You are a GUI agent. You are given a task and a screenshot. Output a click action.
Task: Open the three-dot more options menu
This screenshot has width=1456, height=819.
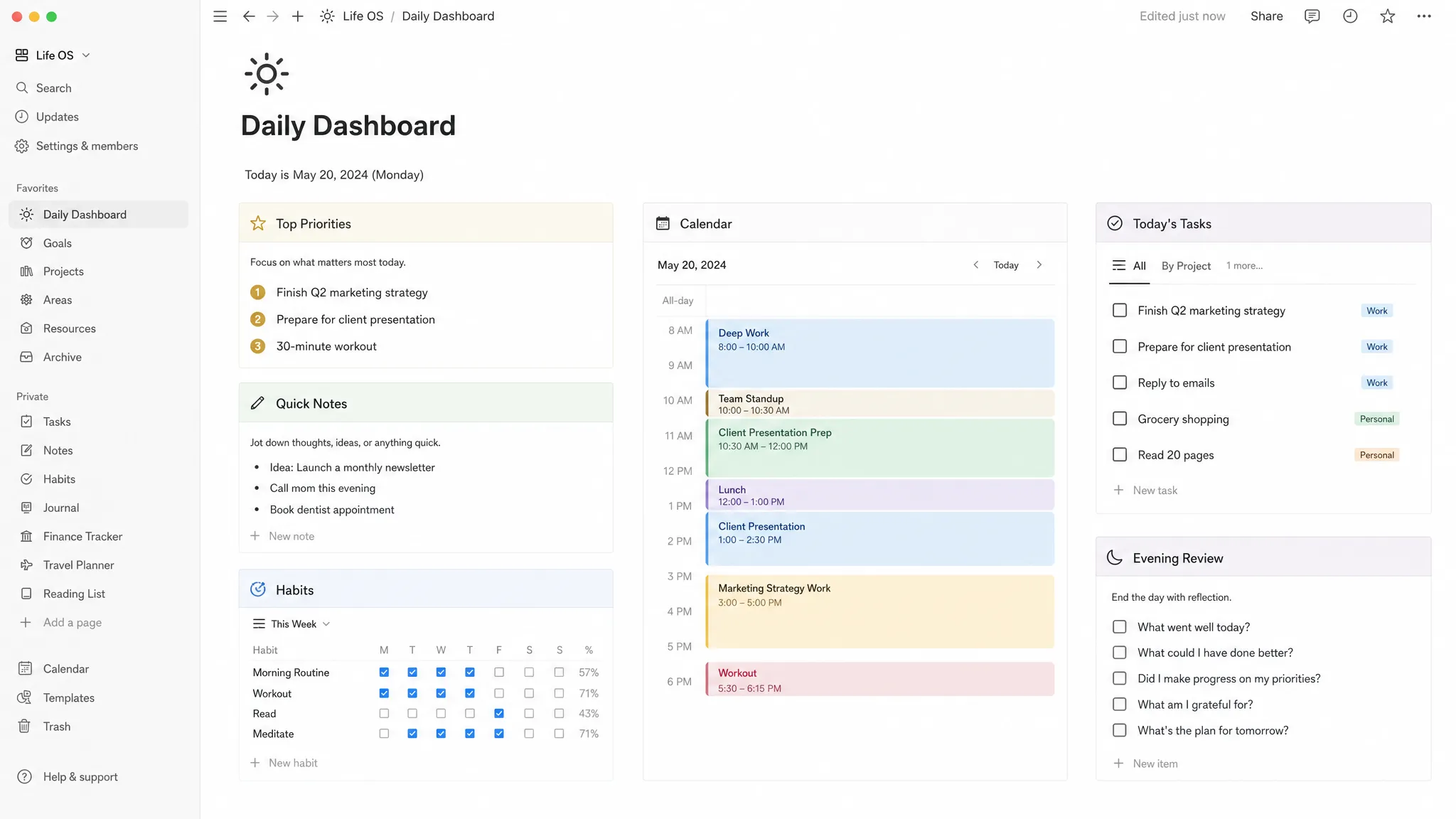click(1423, 16)
